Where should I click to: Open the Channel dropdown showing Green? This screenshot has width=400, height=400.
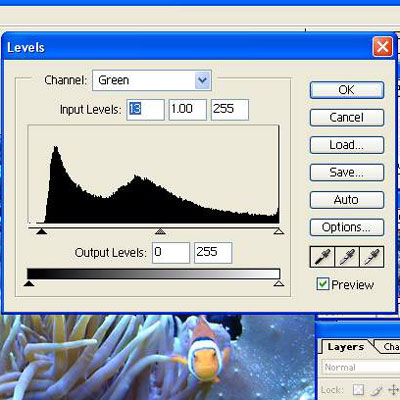(152, 80)
